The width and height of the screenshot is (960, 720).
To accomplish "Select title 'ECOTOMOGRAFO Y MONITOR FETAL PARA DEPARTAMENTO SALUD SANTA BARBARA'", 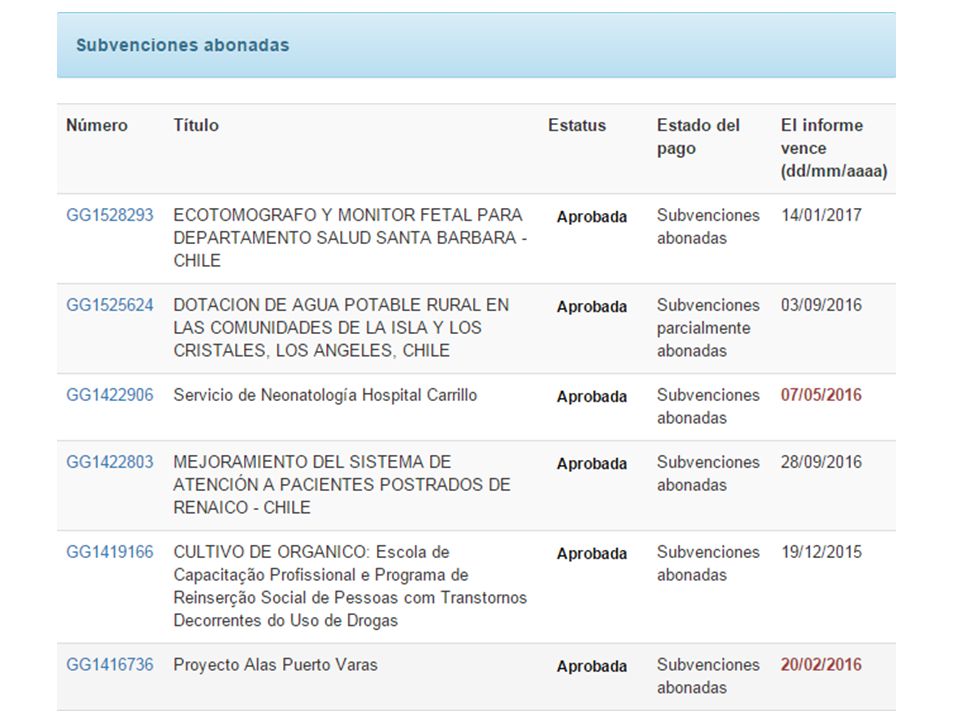I will pyautogui.click(x=350, y=238).
